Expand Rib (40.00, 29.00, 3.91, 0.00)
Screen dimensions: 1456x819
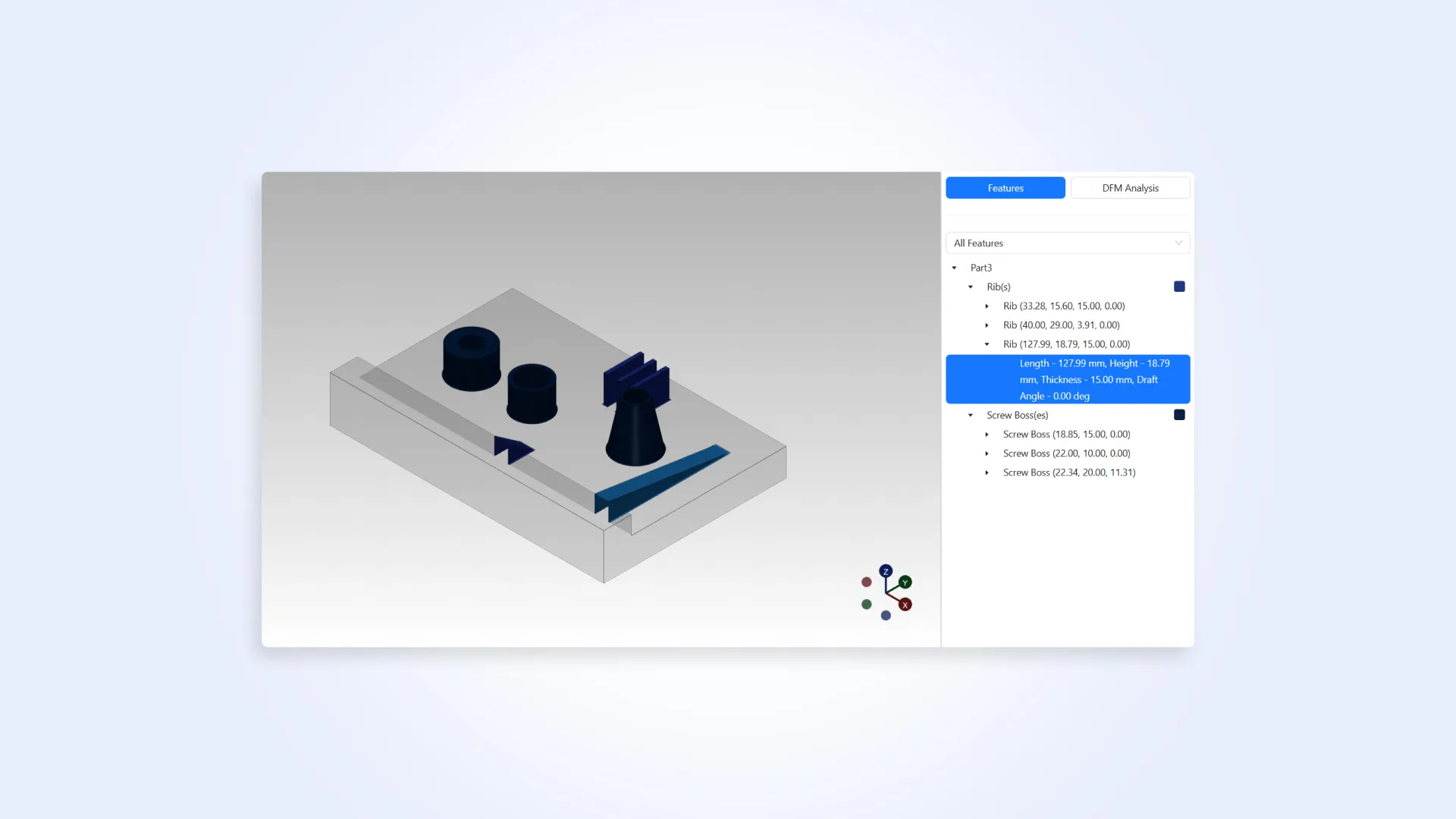pyautogui.click(x=987, y=325)
